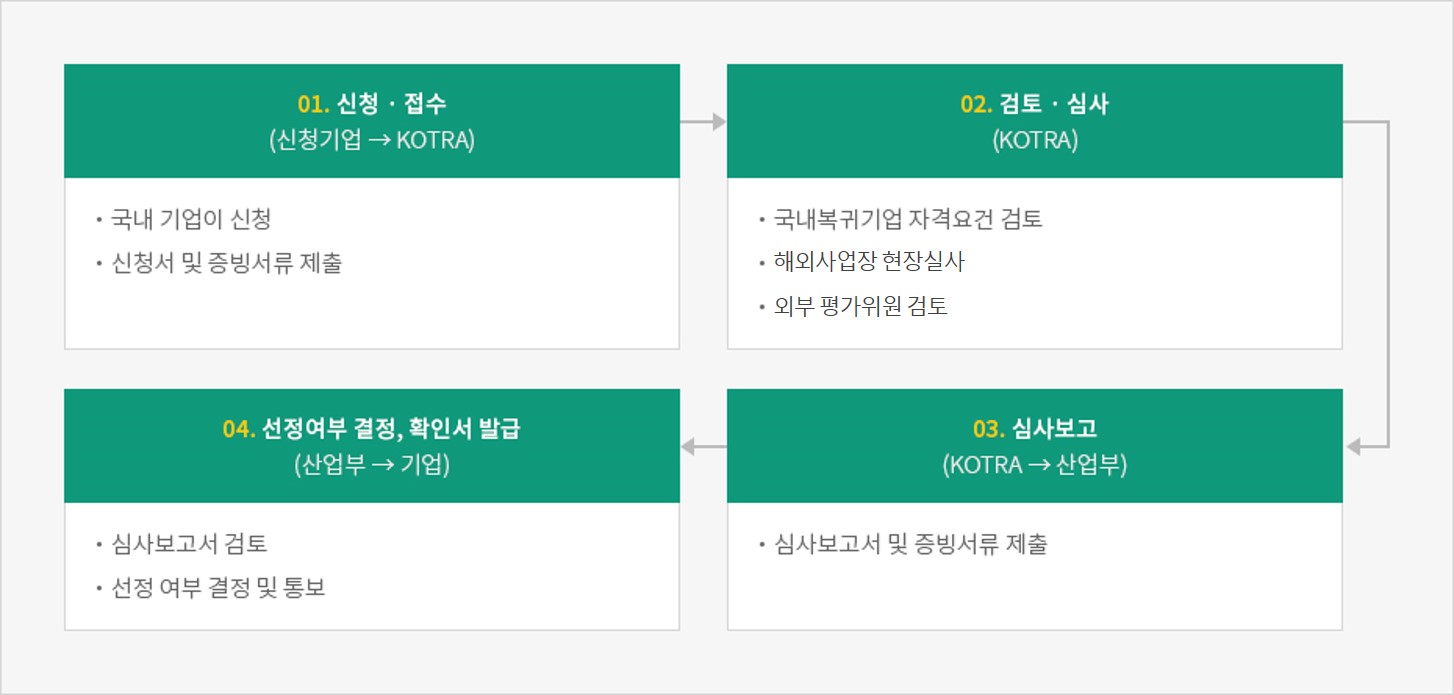Image resolution: width=1454 pixels, height=695 pixels.
Task: Click the '(신청기업 → KOTRA)' subtitle
Action: pos(371,140)
